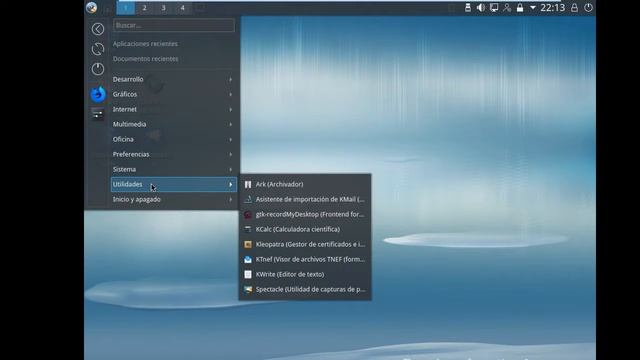This screenshot has height=360, width=640.
Task: Click the application launcher icon in panel
Action: (92, 7)
